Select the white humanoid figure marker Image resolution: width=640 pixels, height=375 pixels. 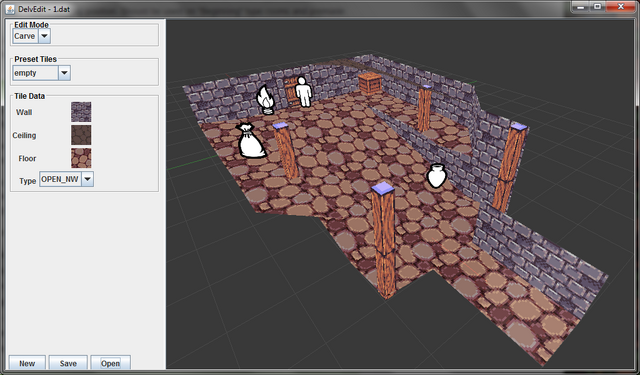[303, 92]
